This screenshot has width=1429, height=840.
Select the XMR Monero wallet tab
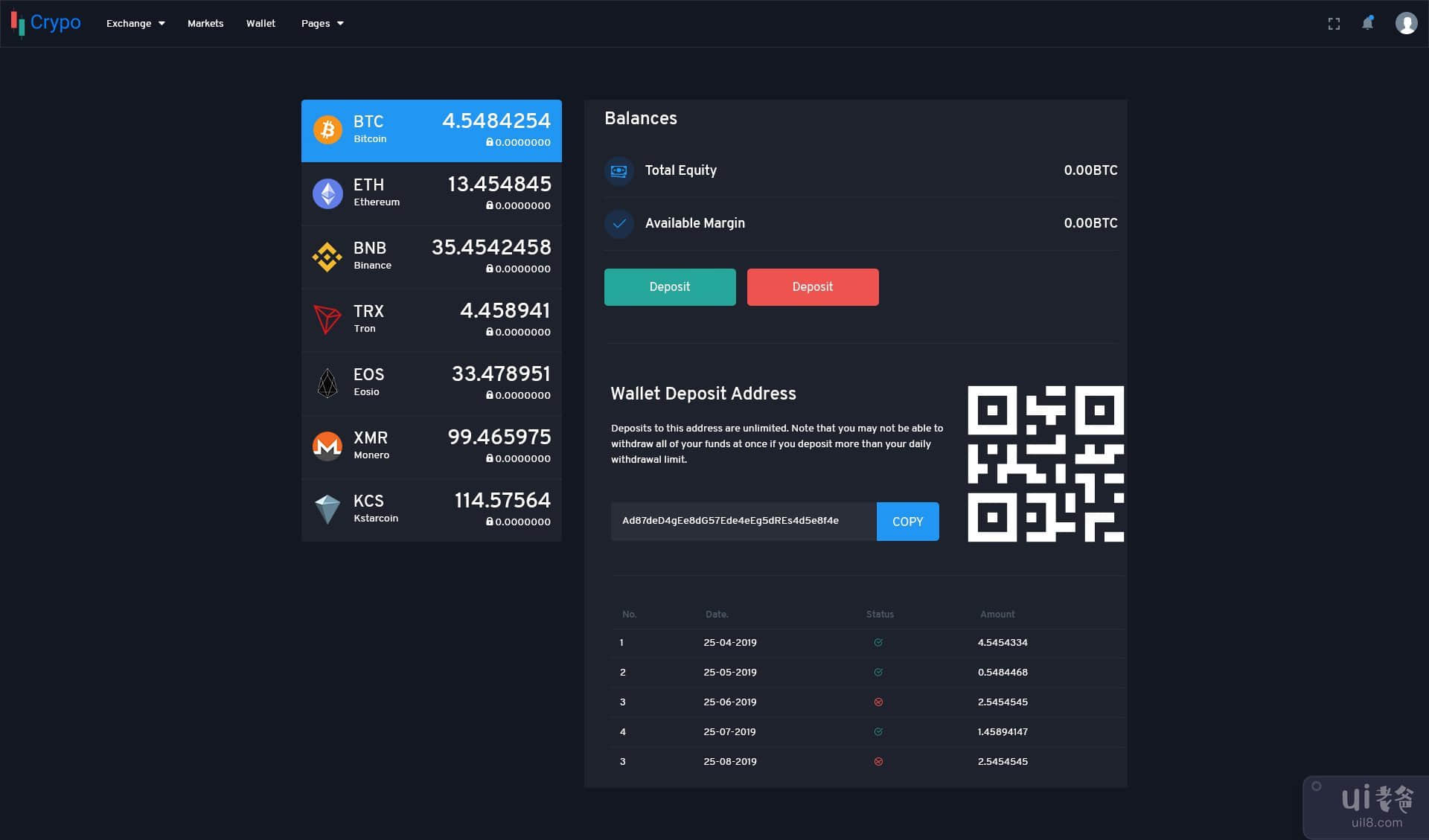[x=432, y=447]
